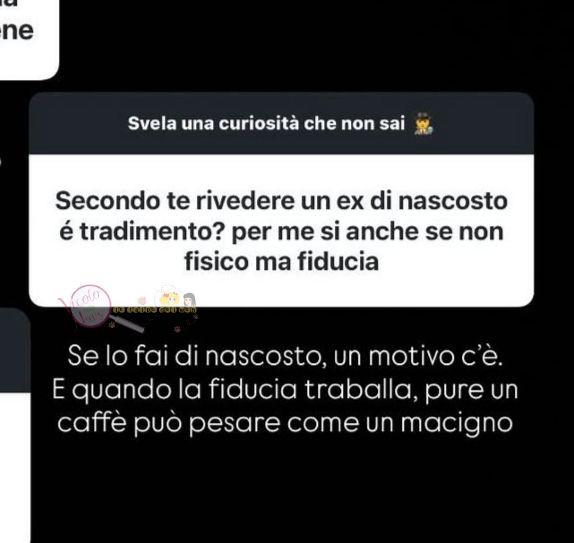Tap the line "Secondo te rivedere un ex di nascosto"
The width and height of the screenshot is (574, 543).
pyautogui.click(x=281, y=201)
